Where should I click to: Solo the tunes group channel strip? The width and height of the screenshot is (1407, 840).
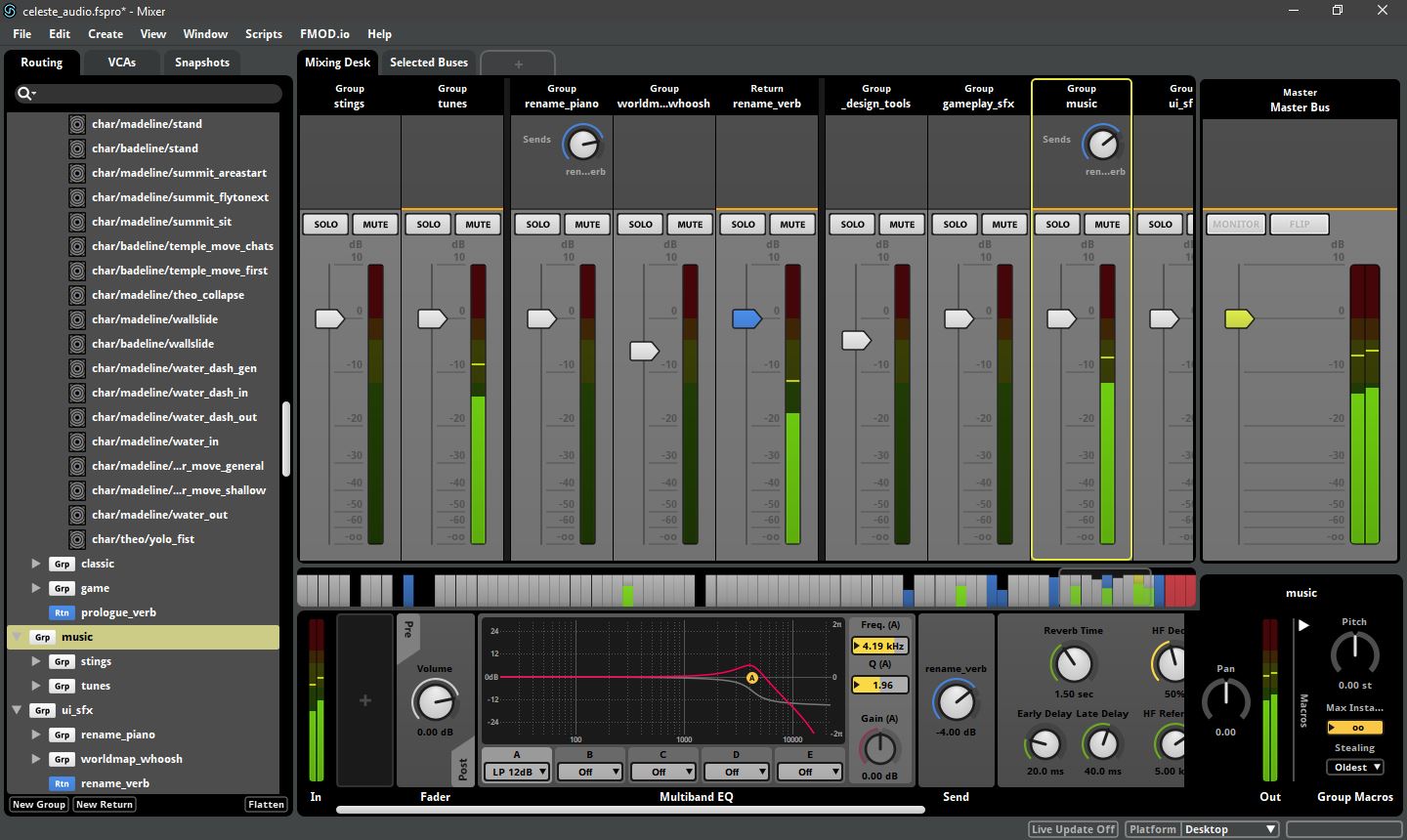coord(427,224)
